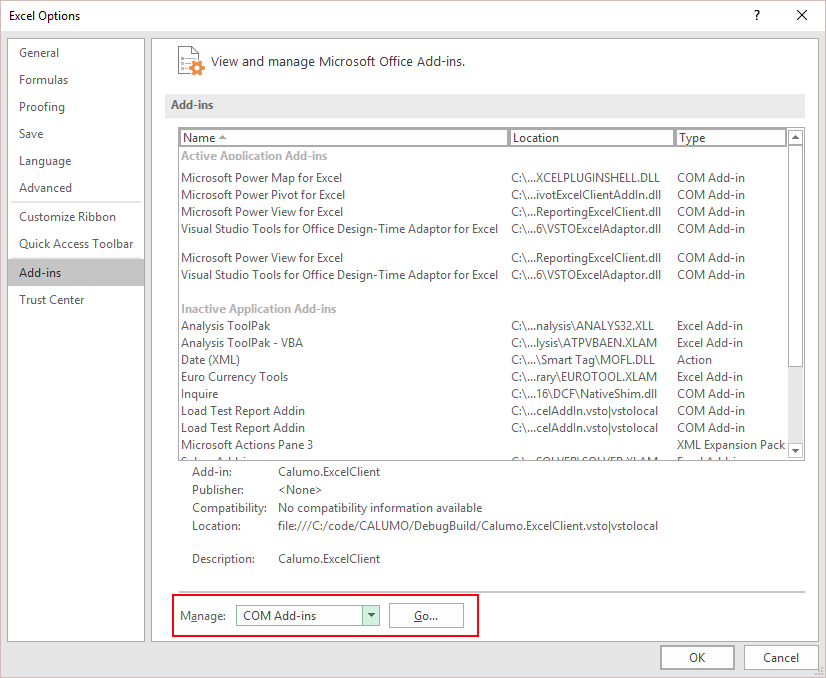Click the Action type cell for Date (XML)
Viewport: 826px width, 678px height.
click(694, 360)
